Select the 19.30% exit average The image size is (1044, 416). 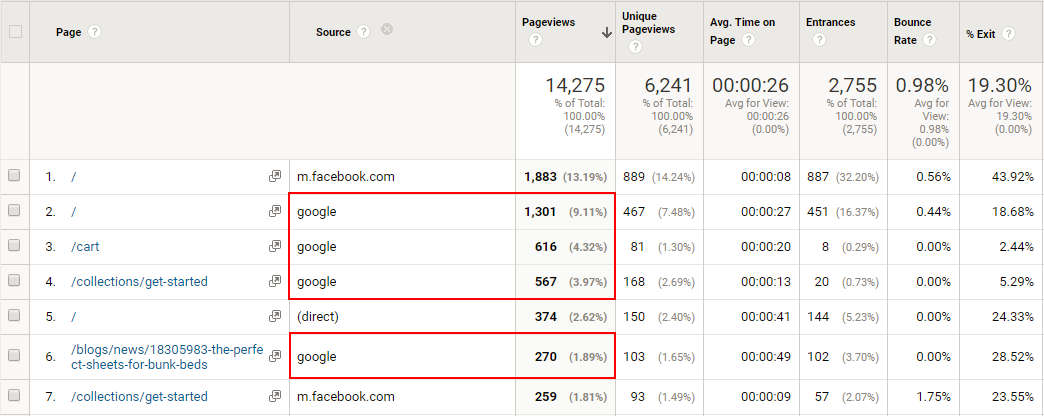[999, 85]
